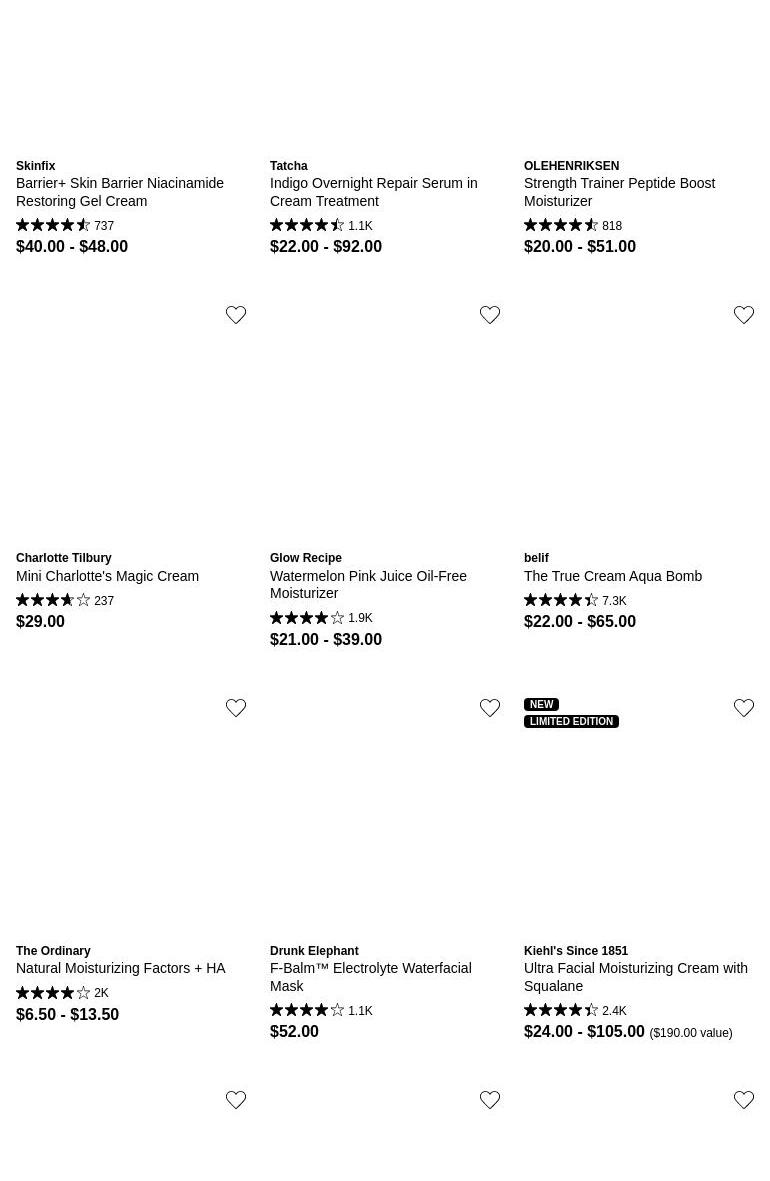Image resolution: width=770 pixels, height=1181 pixels.
Task: Click the Charlotte Tilbury brand label
Action: click(64, 558)
